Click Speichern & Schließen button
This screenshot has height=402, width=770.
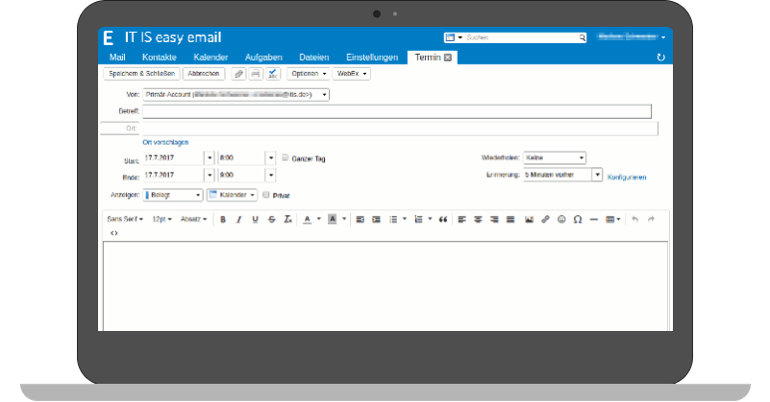point(141,74)
